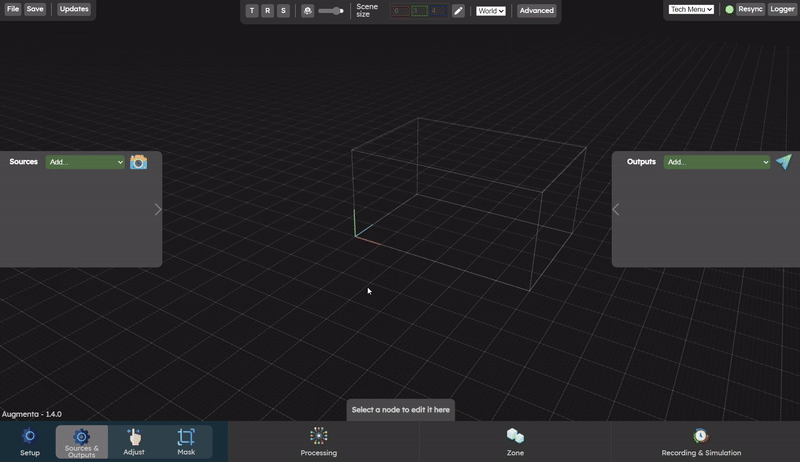Open the Setup tab
800x462 pixels.
coord(30,442)
